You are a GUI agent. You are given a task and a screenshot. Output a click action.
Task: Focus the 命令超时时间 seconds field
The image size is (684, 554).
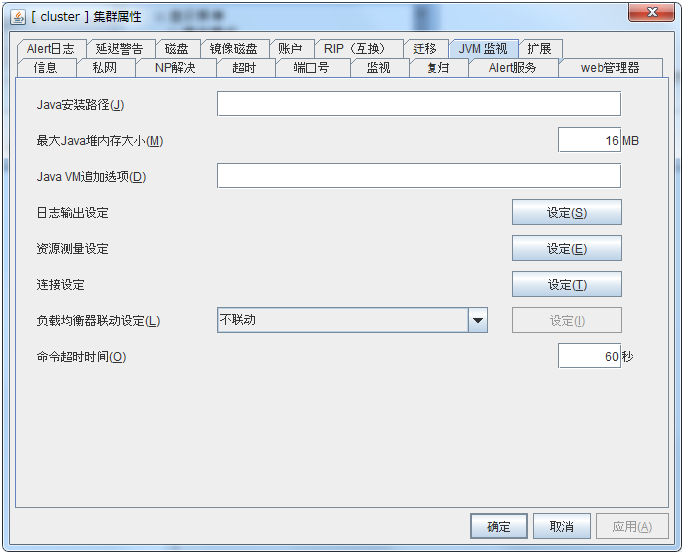click(x=589, y=356)
